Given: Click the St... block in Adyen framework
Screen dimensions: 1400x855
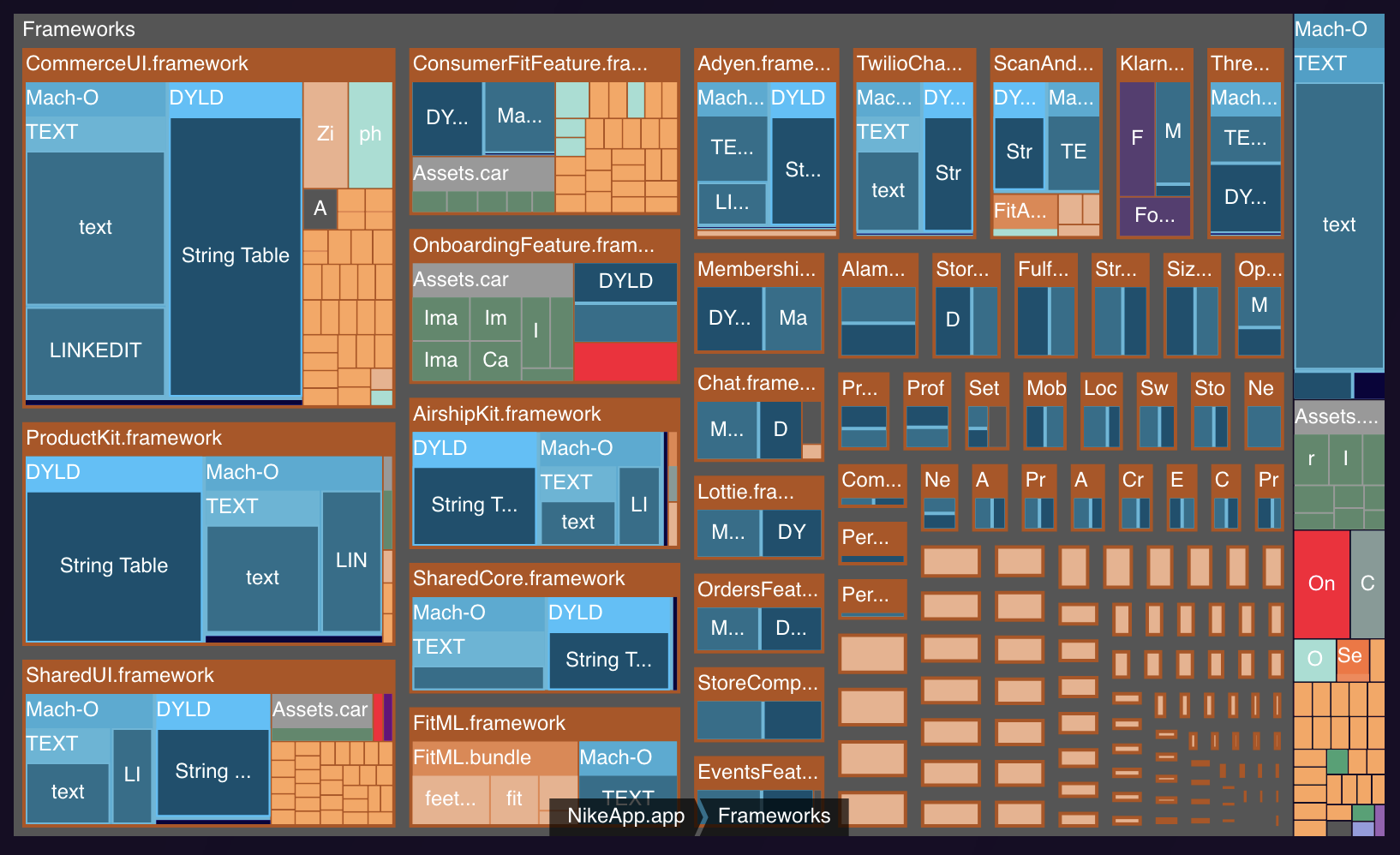Looking at the screenshot, I should pyautogui.click(x=803, y=170).
